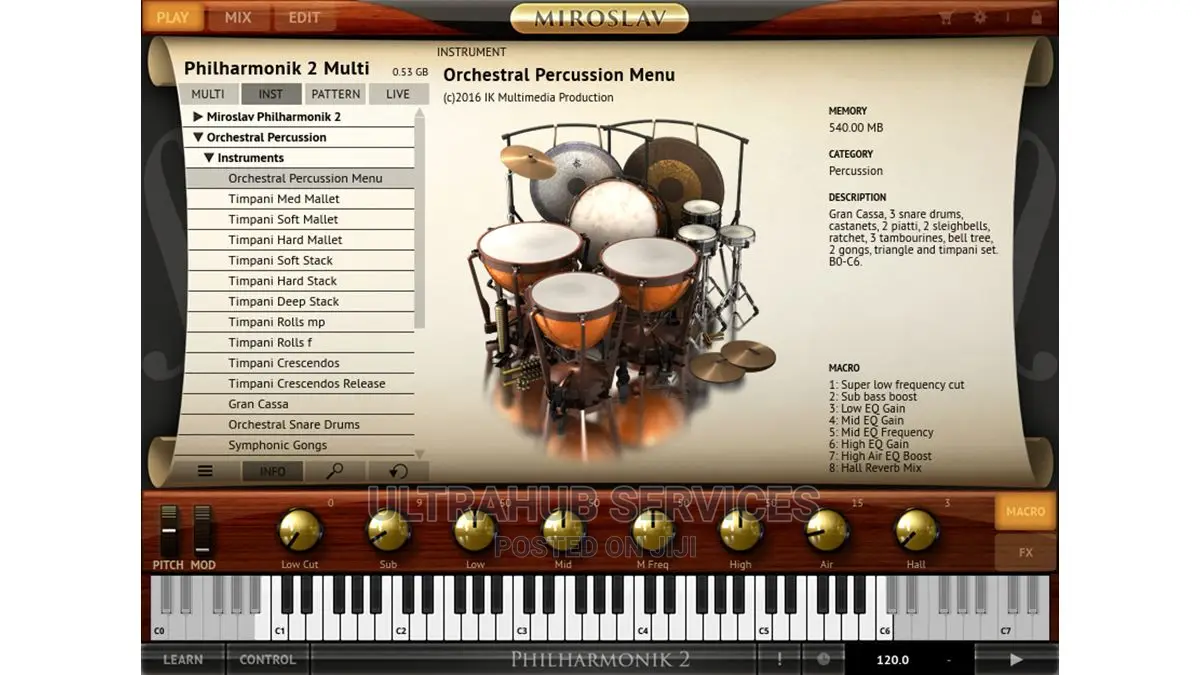Select Timpani Hard Stack
1200x675 pixels.
click(x=300, y=281)
